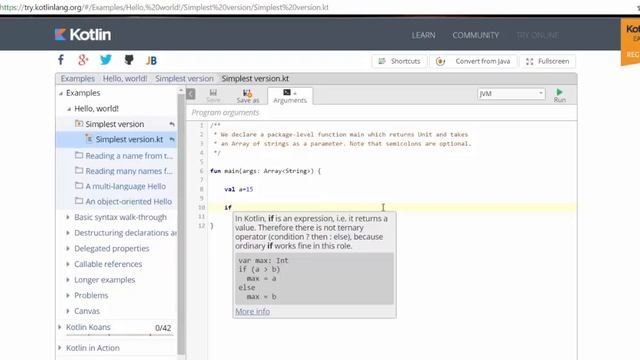
Task: Select Simplest version folder in tree
Action: click(114, 124)
